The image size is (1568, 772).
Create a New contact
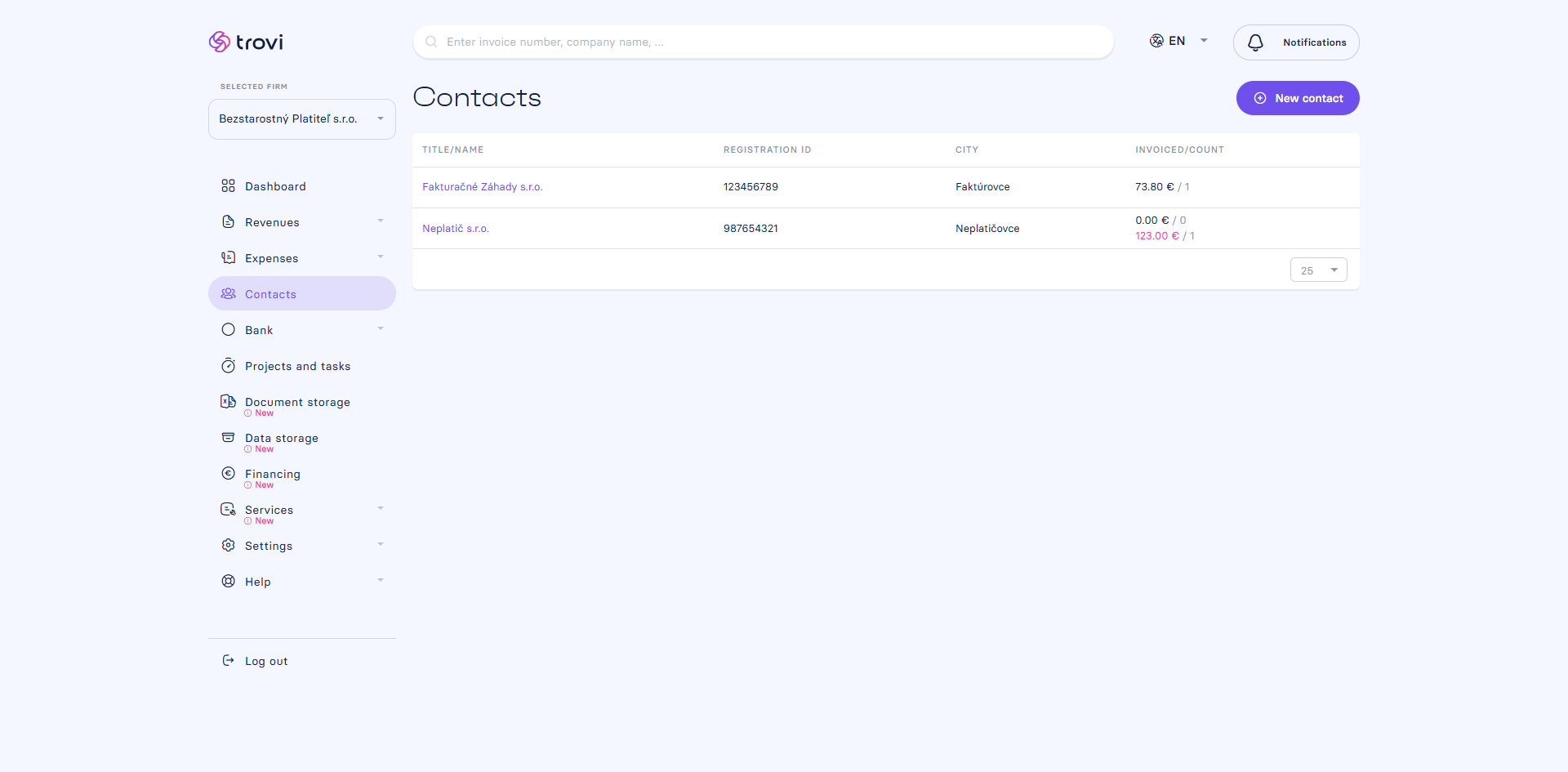pyautogui.click(x=1298, y=98)
